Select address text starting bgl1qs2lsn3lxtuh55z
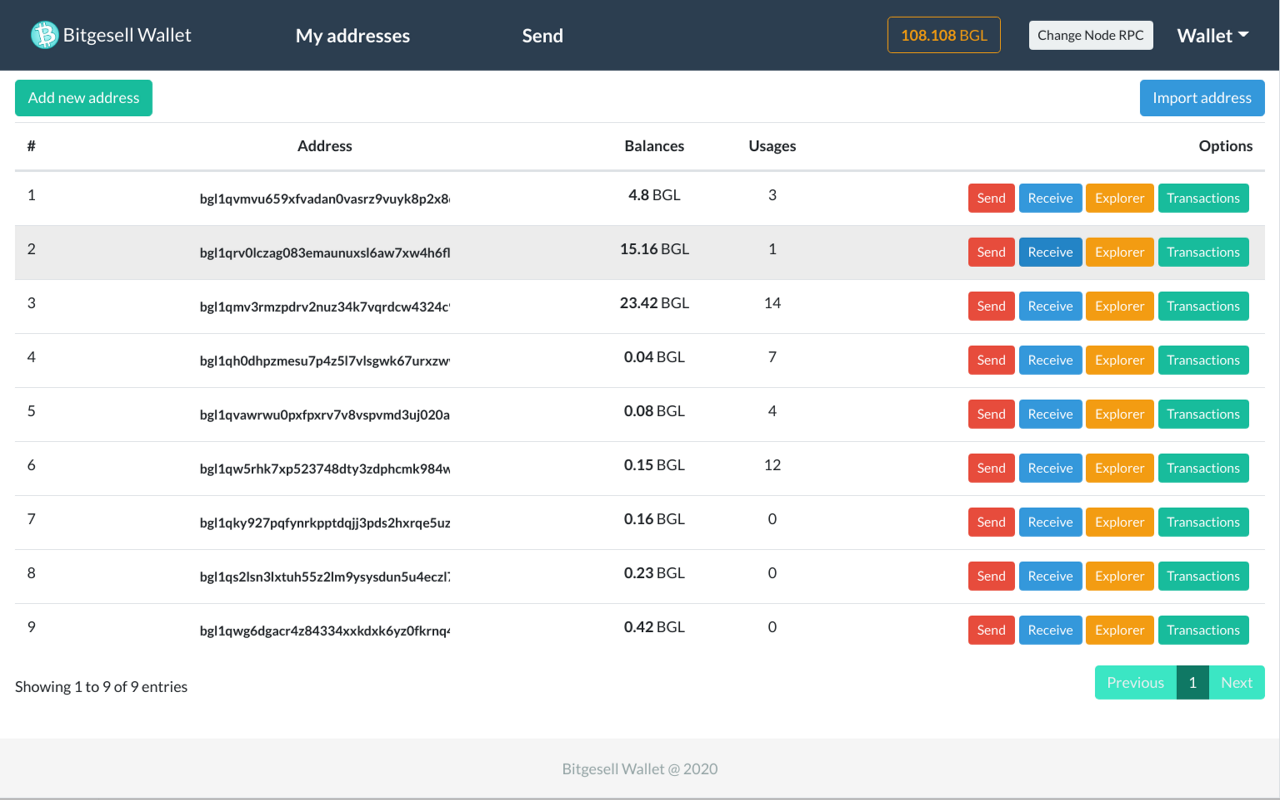The width and height of the screenshot is (1280, 800). click(x=325, y=577)
